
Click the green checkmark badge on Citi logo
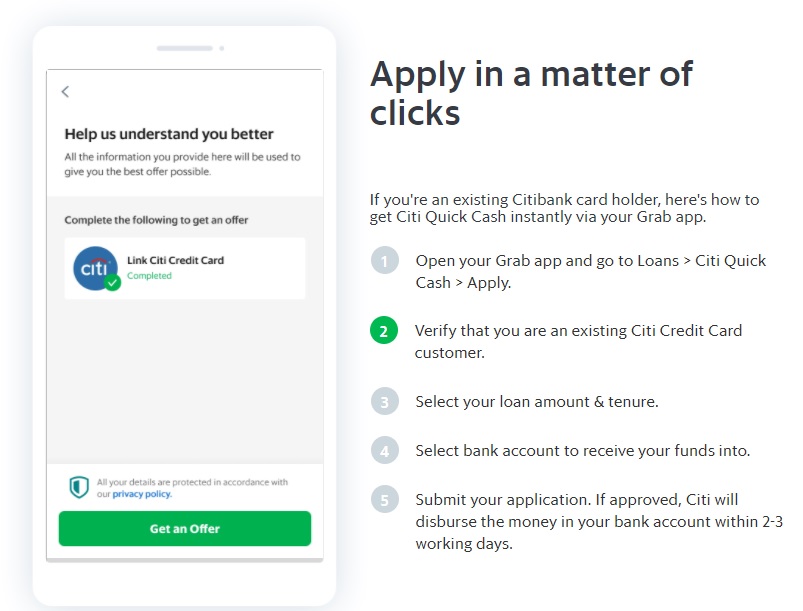(113, 283)
